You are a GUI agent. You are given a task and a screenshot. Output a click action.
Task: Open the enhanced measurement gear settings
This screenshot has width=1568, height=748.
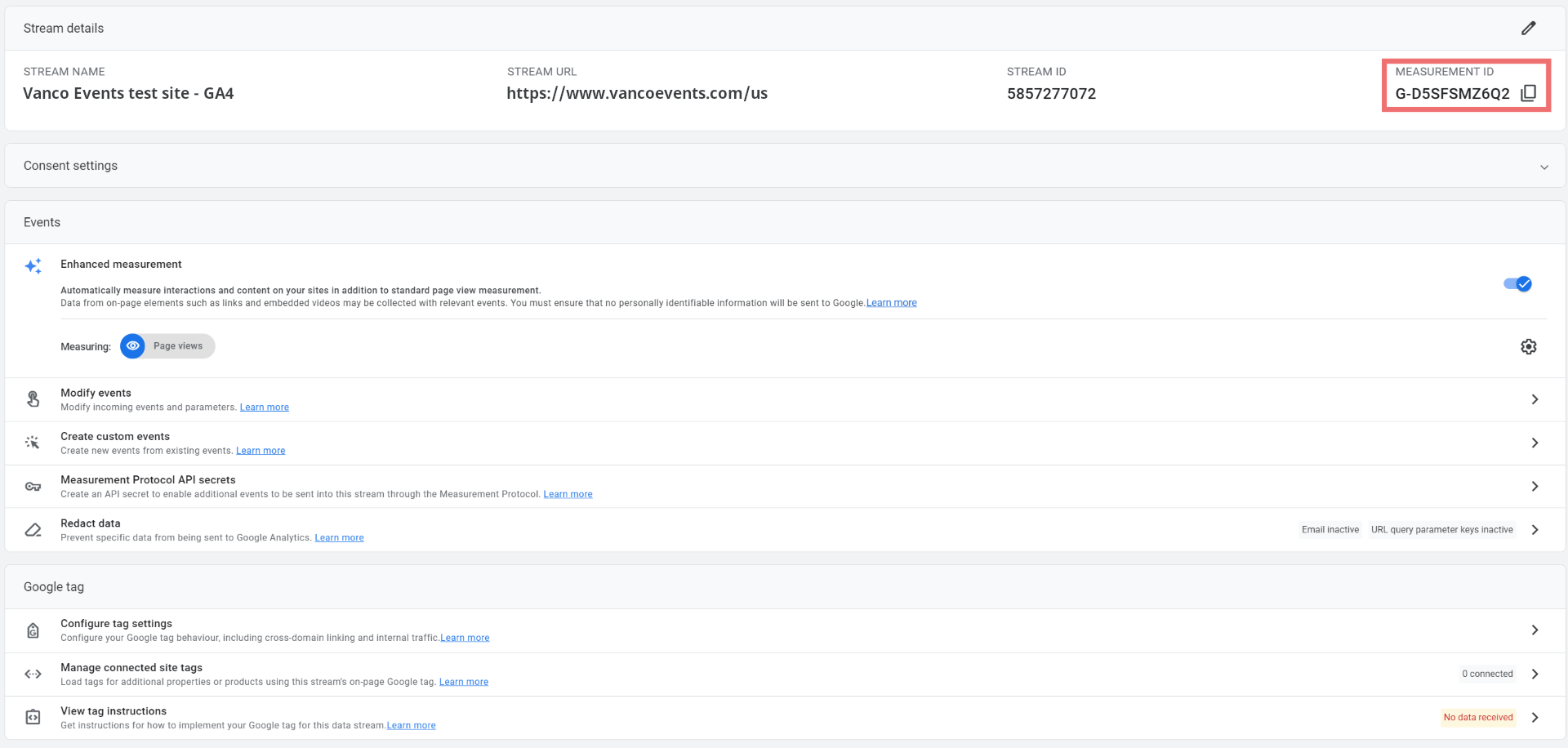[1528, 347]
